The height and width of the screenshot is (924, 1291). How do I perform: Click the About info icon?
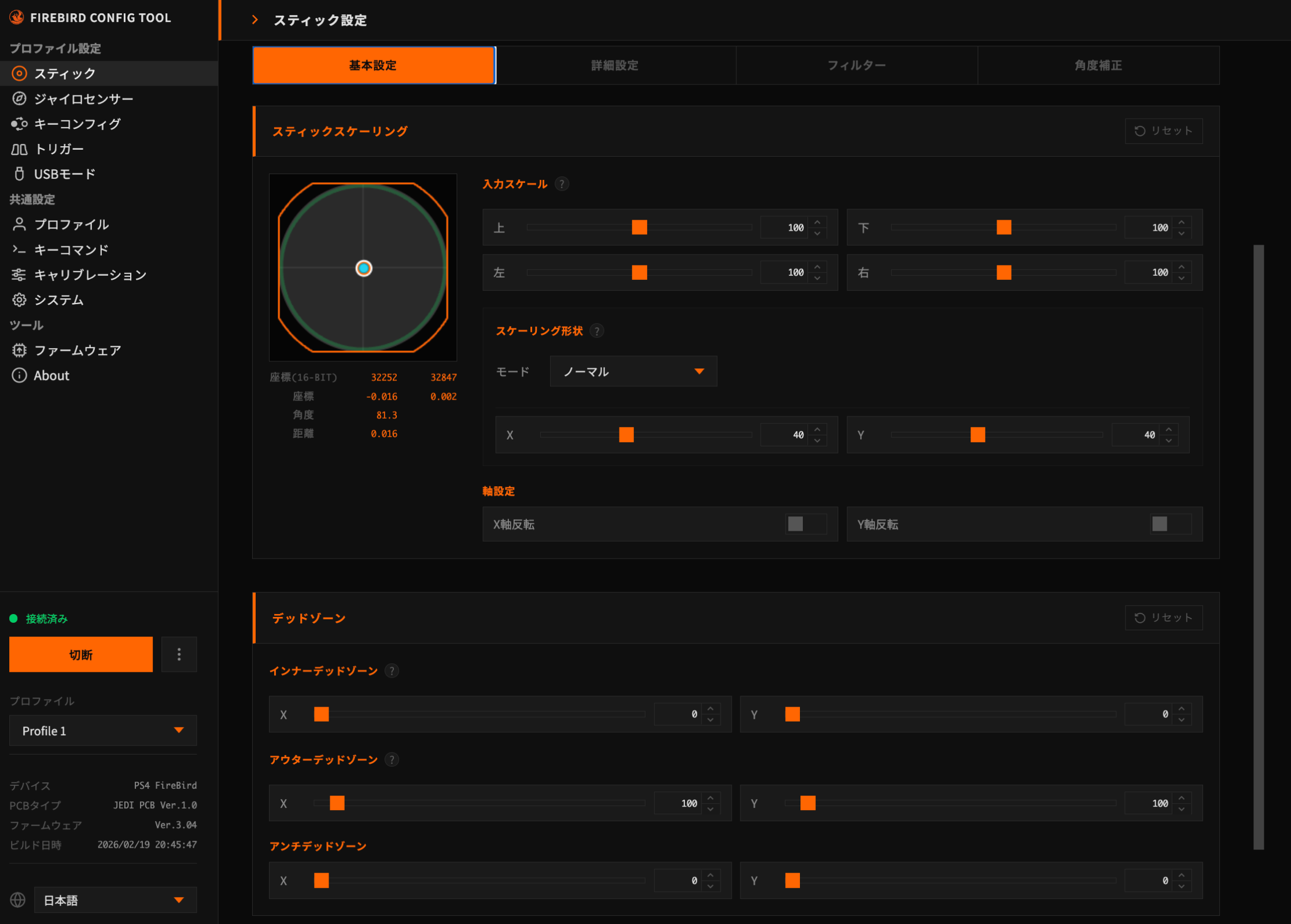pyautogui.click(x=19, y=376)
